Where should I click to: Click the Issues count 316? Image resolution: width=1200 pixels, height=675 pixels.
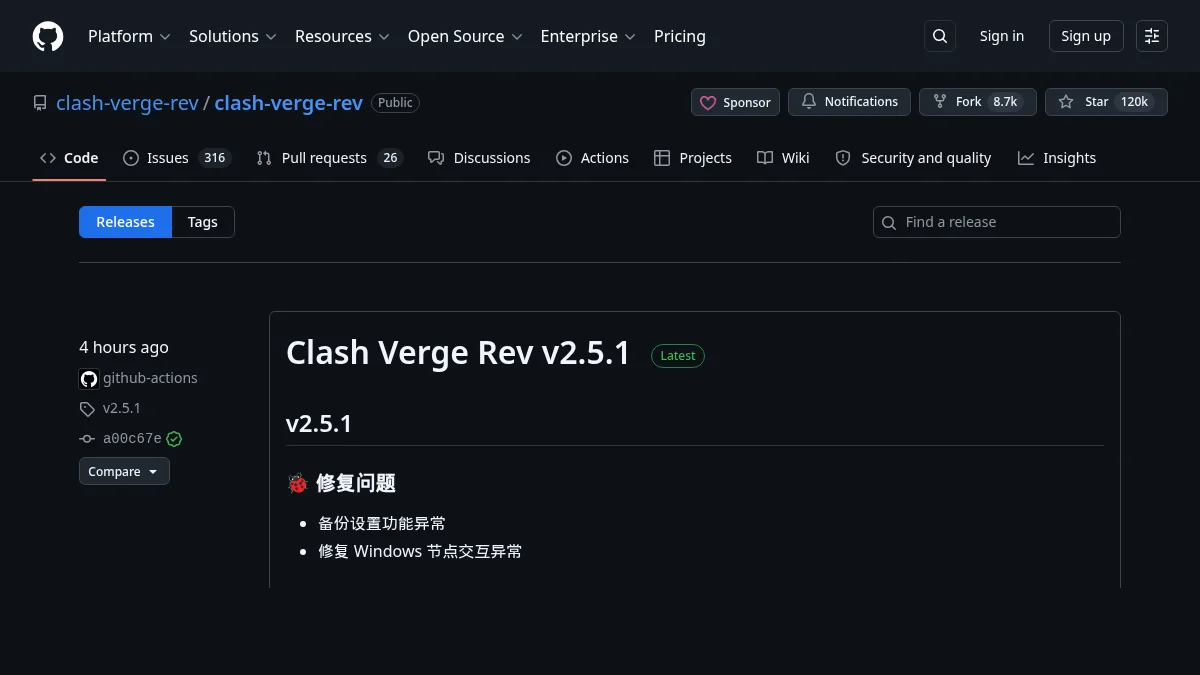(214, 158)
